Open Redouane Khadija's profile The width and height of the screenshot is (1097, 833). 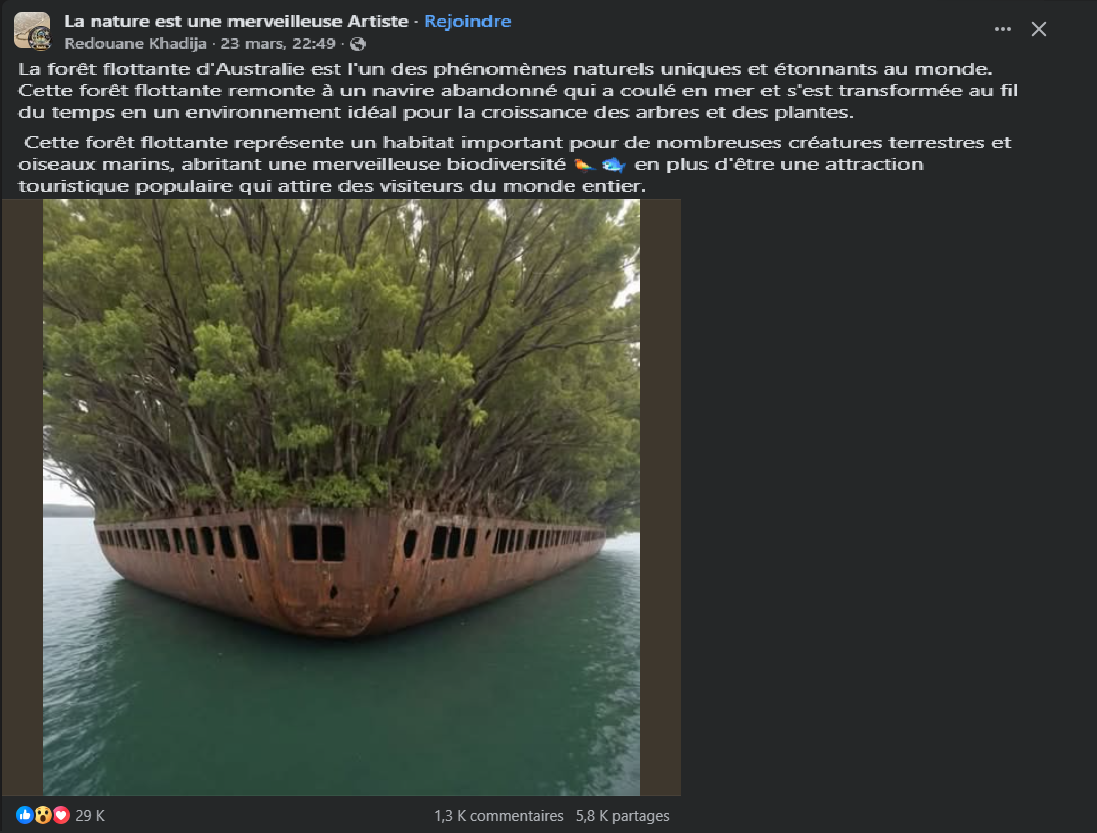[x=135, y=43]
